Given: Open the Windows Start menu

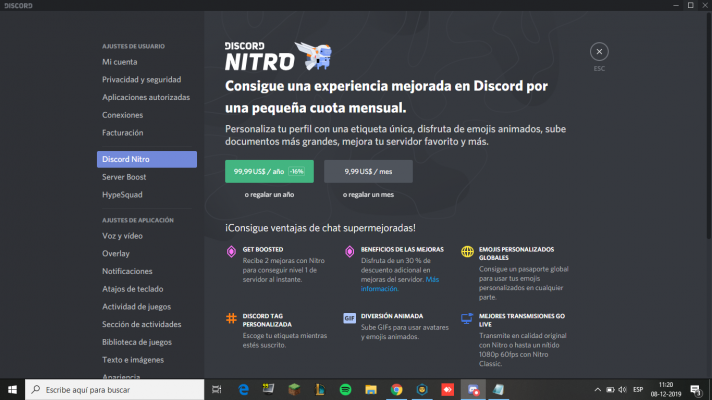Looking at the screenshot, I should [12, 390].
